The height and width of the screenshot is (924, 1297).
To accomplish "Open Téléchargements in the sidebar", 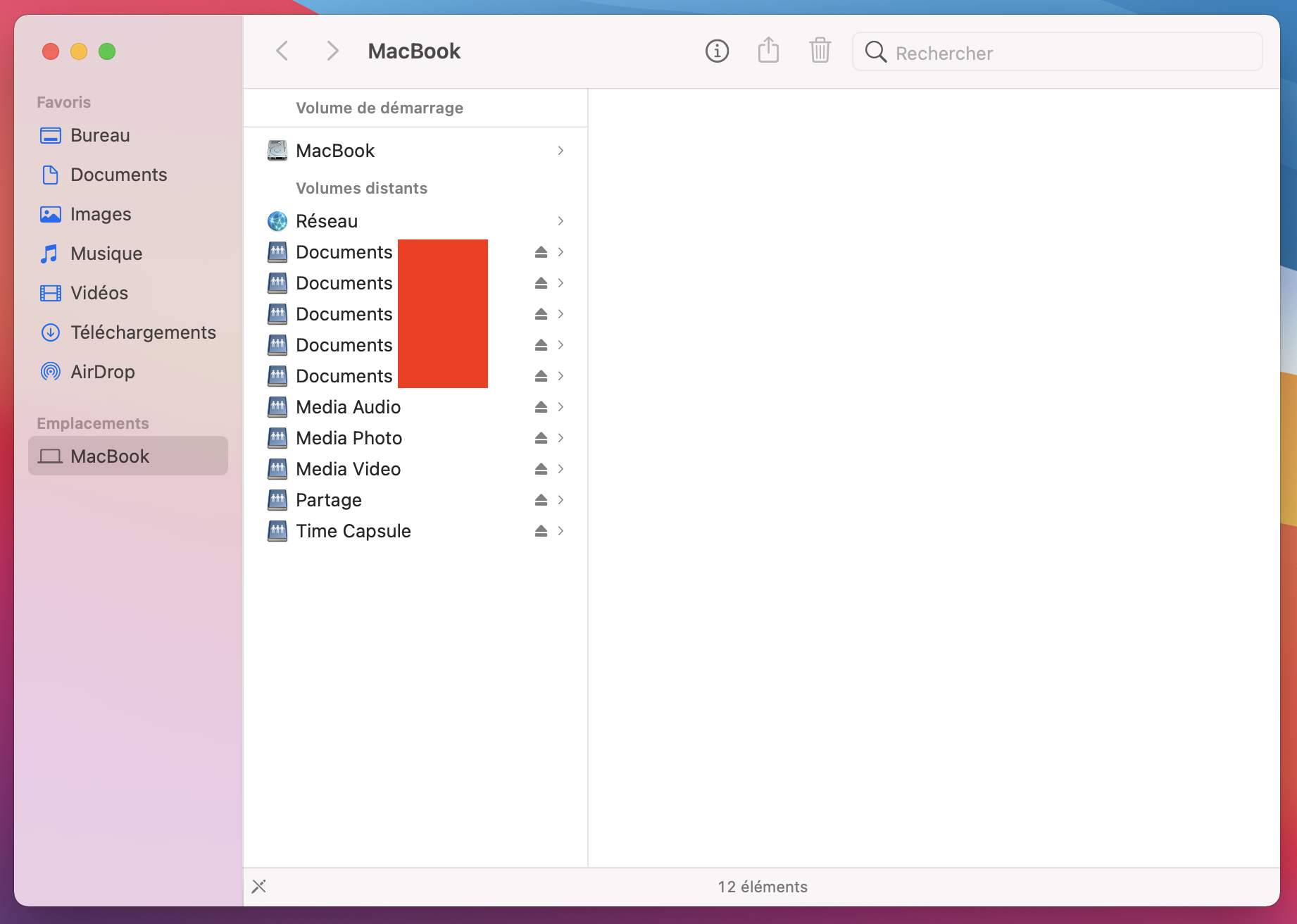I will (143, 332).
